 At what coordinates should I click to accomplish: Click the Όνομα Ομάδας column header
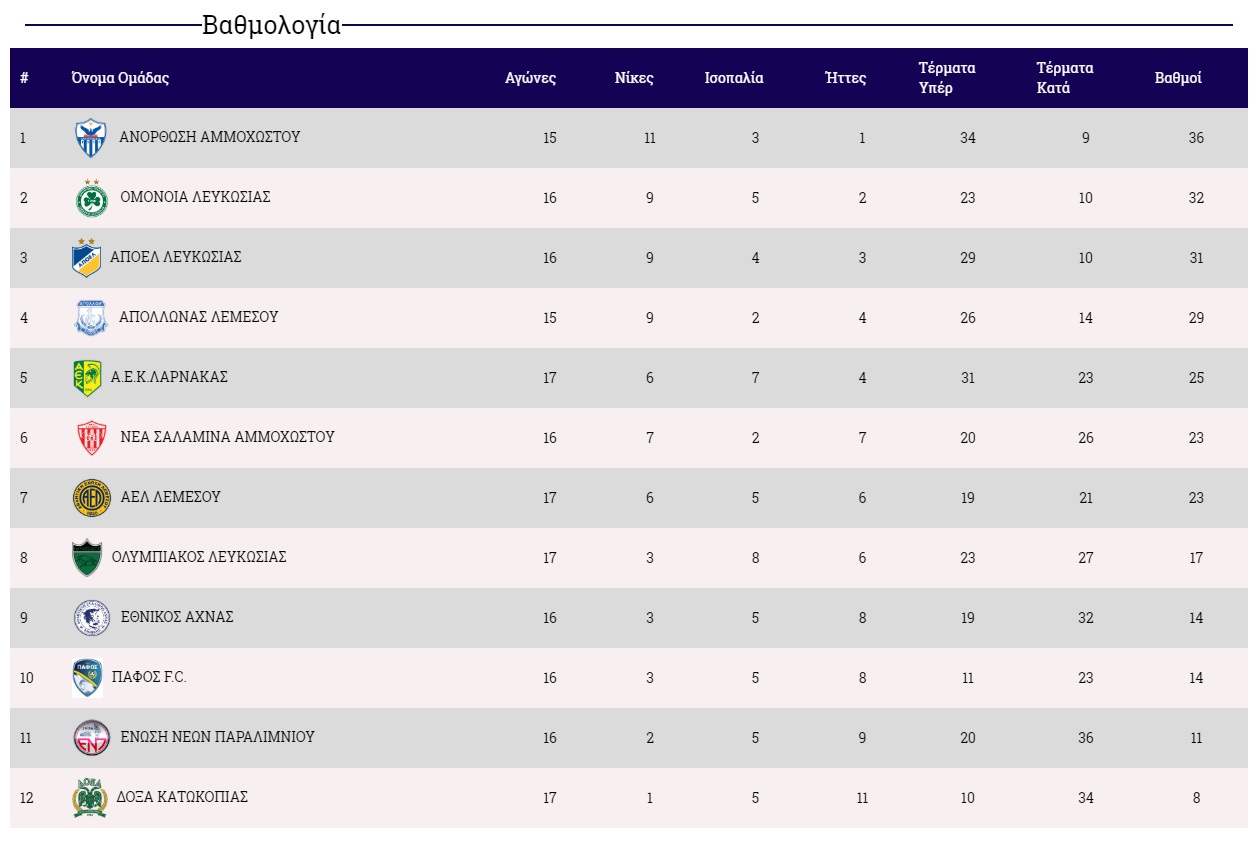click(x=120, y=78)
